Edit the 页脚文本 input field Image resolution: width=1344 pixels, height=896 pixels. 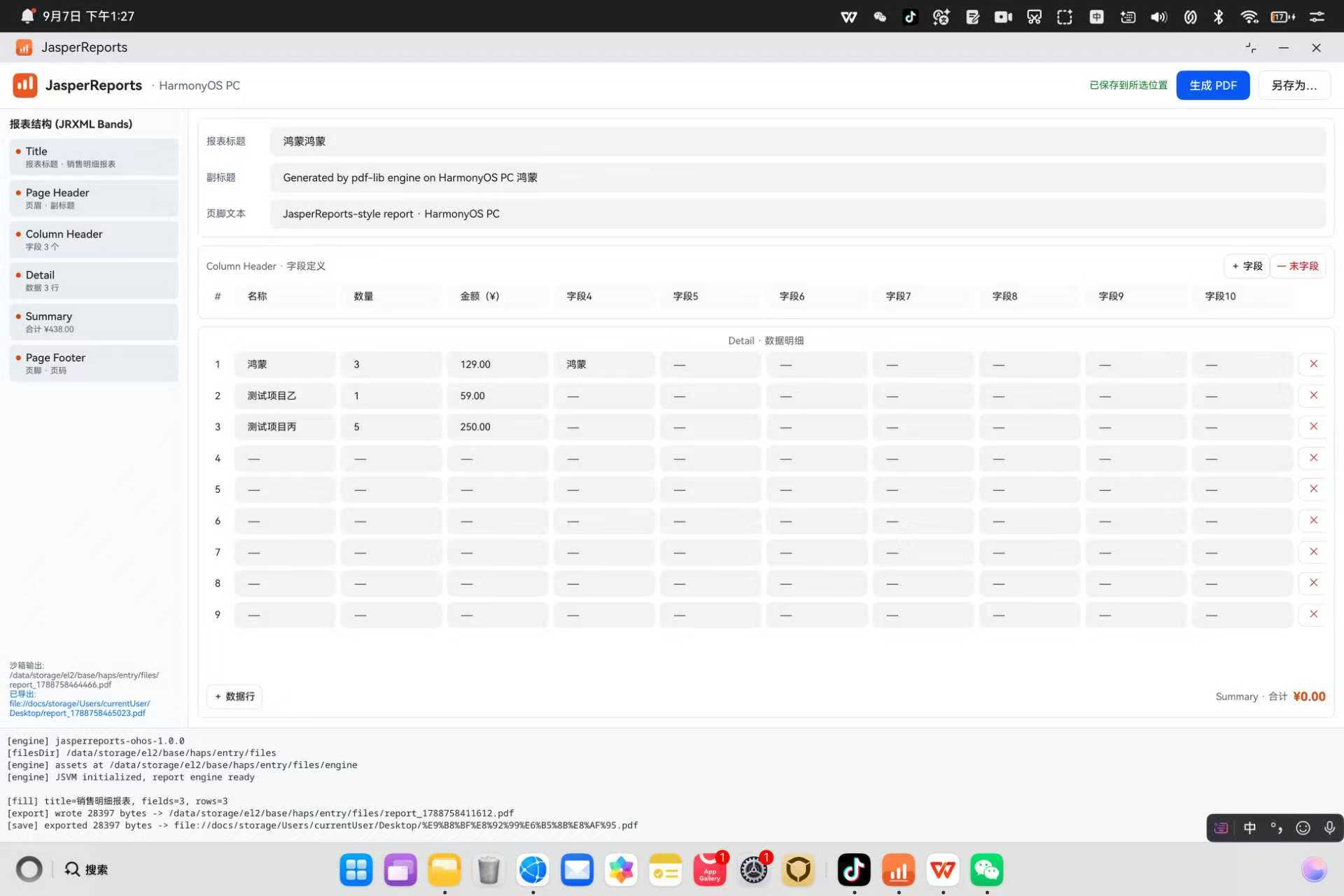[x=798, y=213]
